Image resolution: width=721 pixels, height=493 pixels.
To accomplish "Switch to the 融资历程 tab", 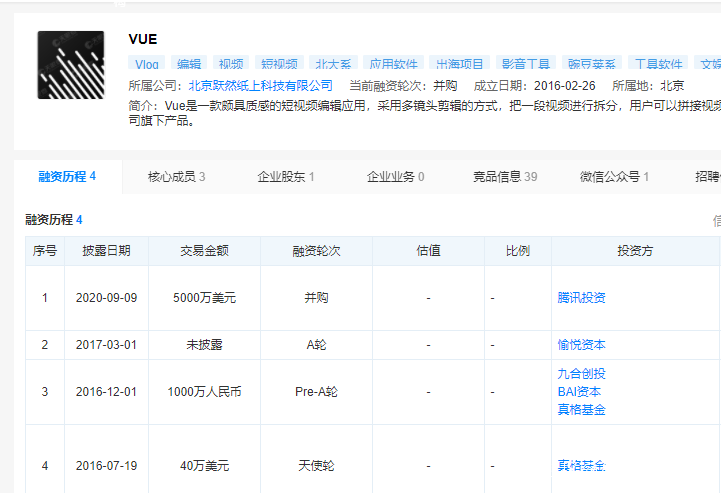I will coord(67,177).
